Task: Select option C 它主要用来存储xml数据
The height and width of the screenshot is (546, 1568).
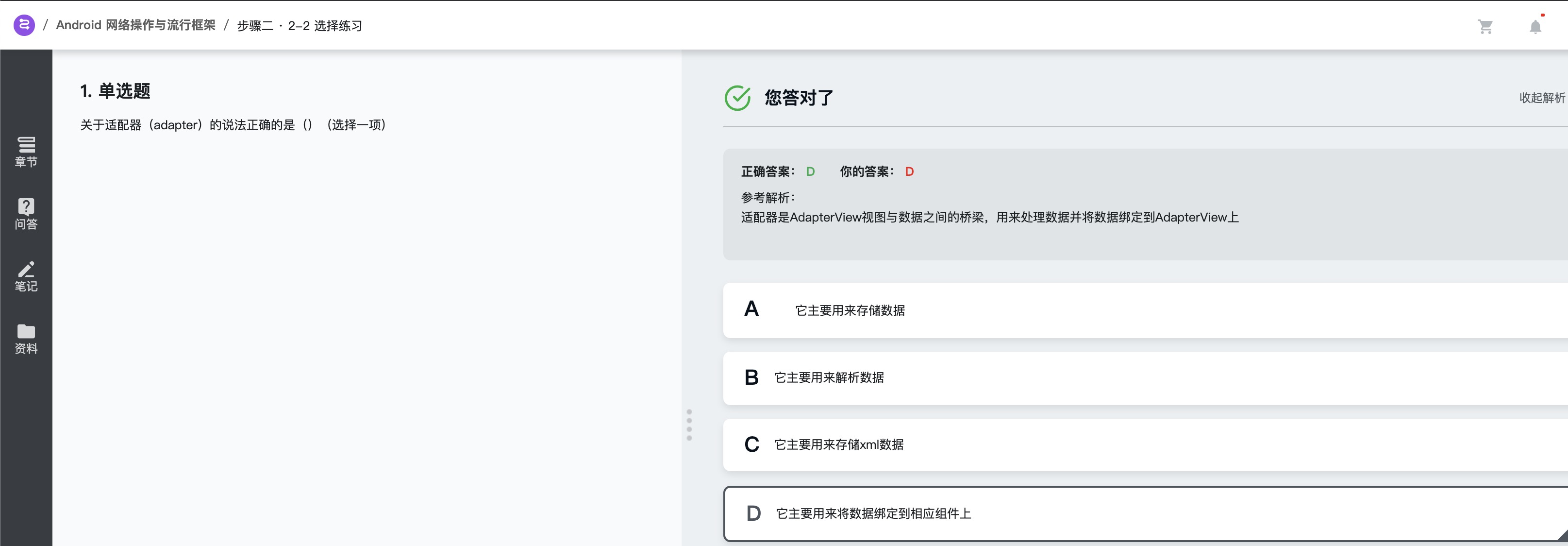Action: [x=1146, y=444]
